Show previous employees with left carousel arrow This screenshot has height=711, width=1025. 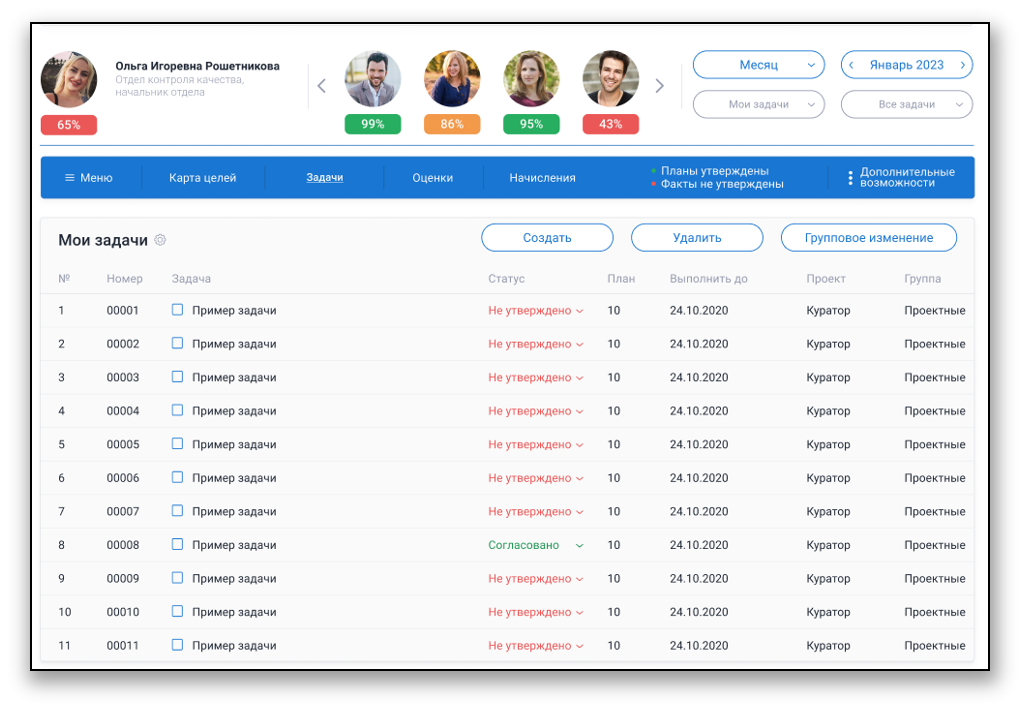click(x=322, y=86)
